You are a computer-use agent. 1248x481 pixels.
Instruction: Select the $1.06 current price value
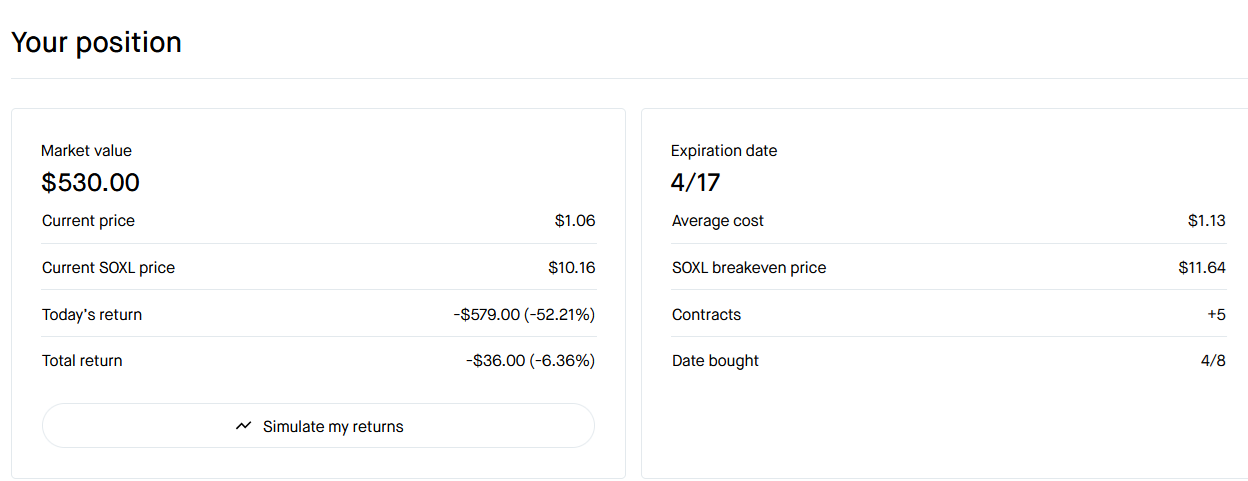coord(575,221)
